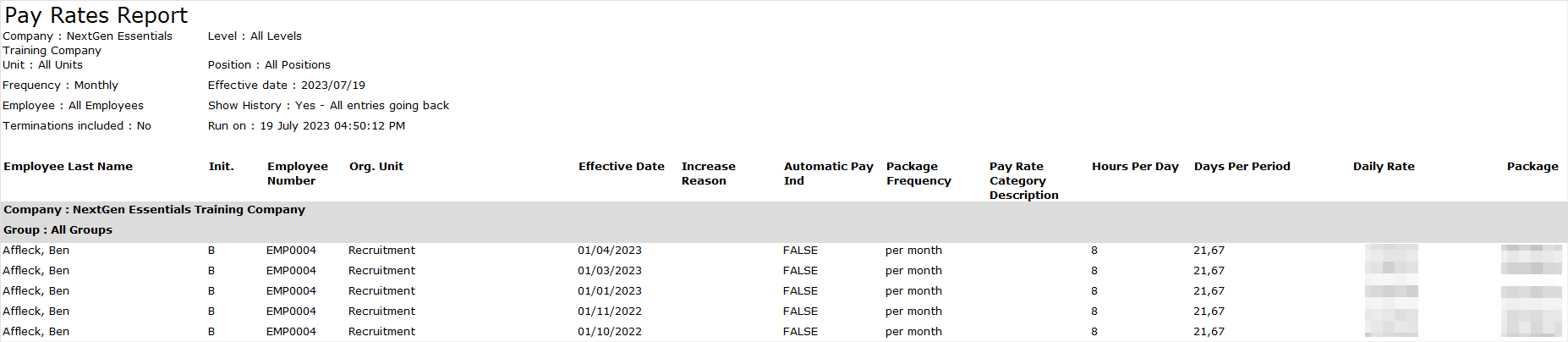Viewport: 1568px width, 342px height.
Task: Click the 01/04/2023 effective date cell
Action: click(x=610, y=251)
